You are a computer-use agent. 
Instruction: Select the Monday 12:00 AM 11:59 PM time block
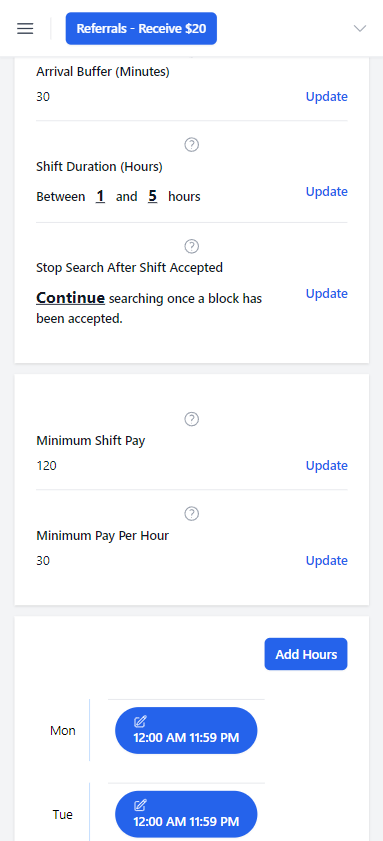tap(186, 731)
